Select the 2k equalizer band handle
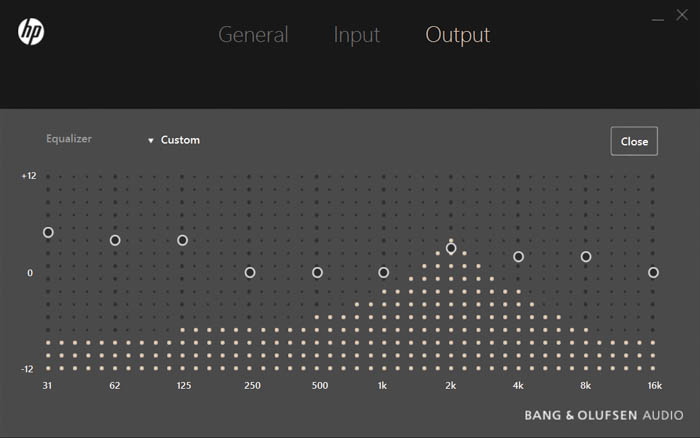This screenshot has width=700, height=438. 451,248
